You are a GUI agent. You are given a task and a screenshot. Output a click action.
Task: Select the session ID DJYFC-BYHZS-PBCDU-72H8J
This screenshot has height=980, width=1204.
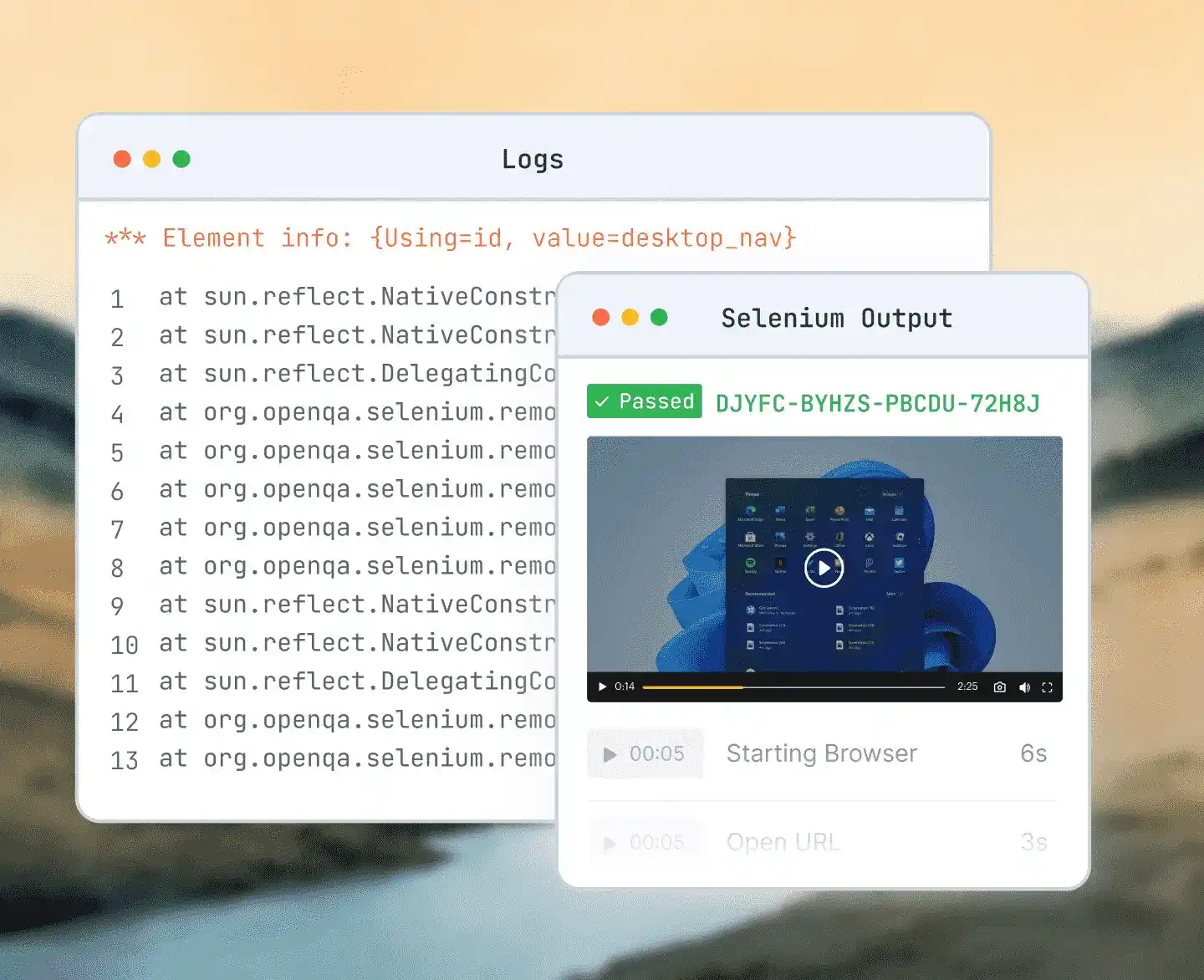[x=878, y=404]
